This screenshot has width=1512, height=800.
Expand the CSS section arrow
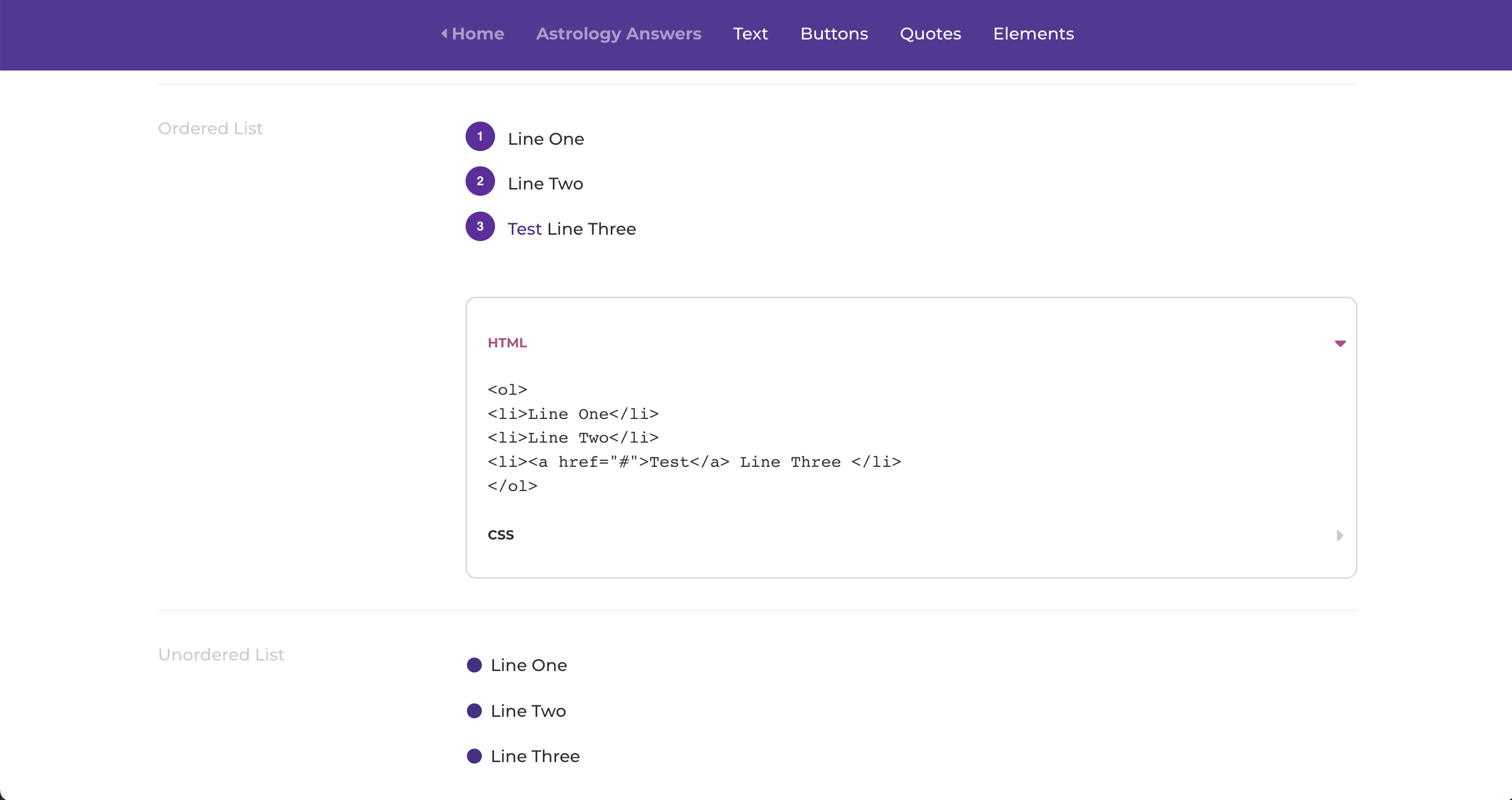(x=1339, y=535)
